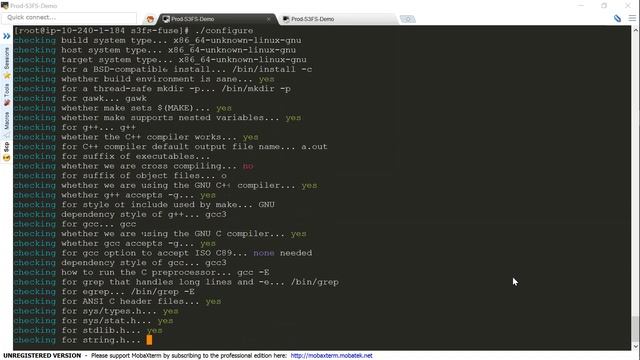Screen dimensions: 640x360
Task: Minimize the MobaXterm window
Action: [x=580, y=5]
